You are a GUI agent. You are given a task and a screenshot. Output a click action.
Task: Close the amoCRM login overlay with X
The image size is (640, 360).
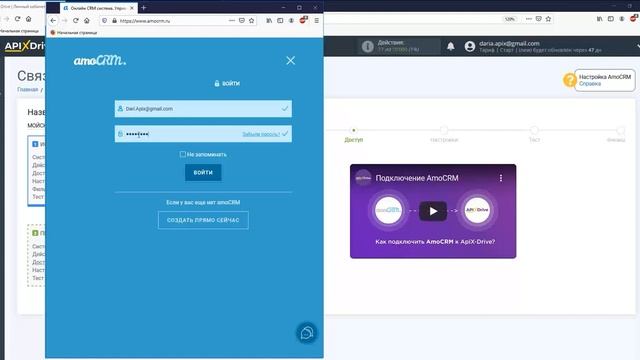(x=290, y=60)
